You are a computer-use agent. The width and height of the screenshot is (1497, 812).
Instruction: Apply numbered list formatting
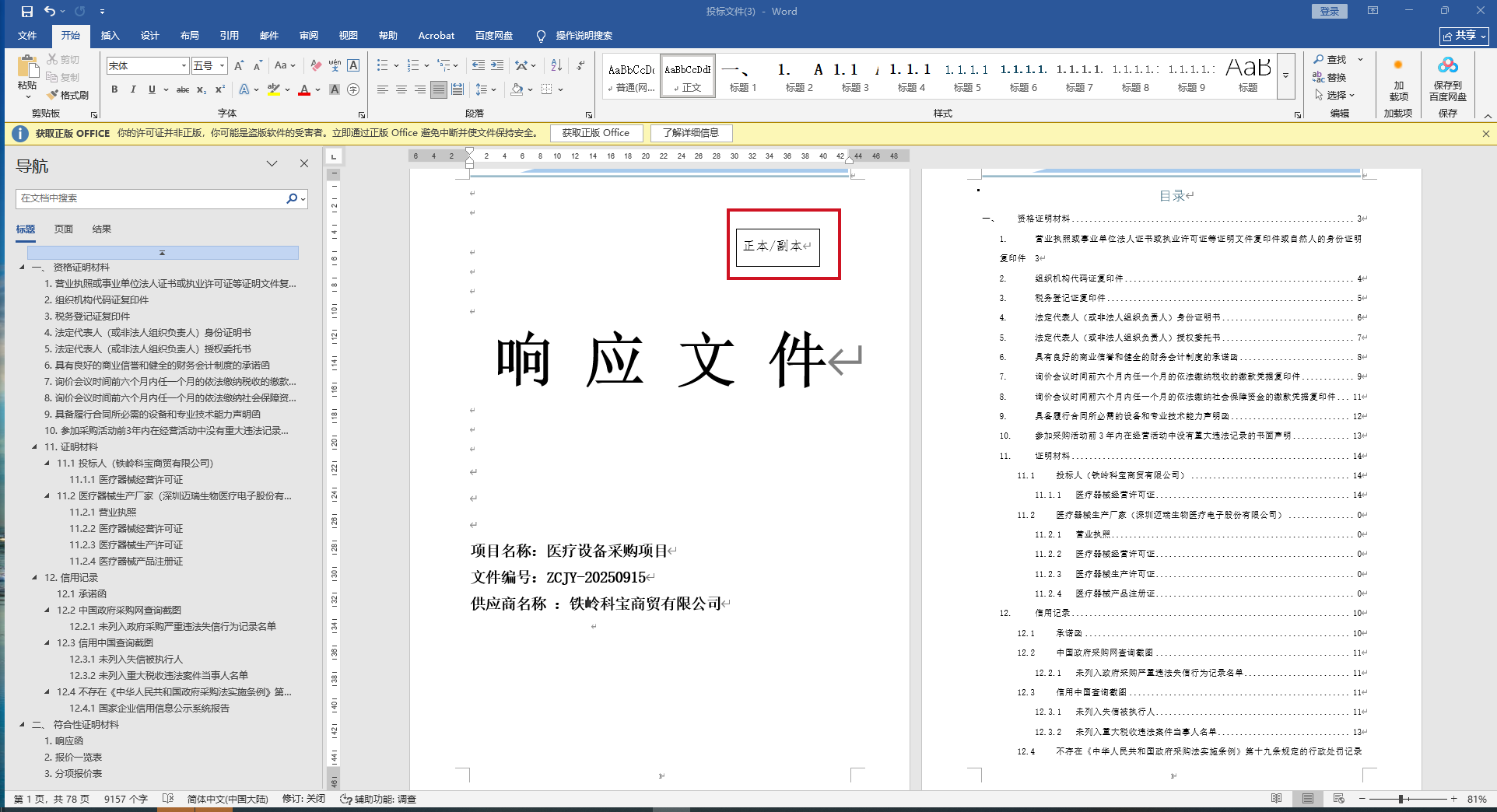(413, 66)
